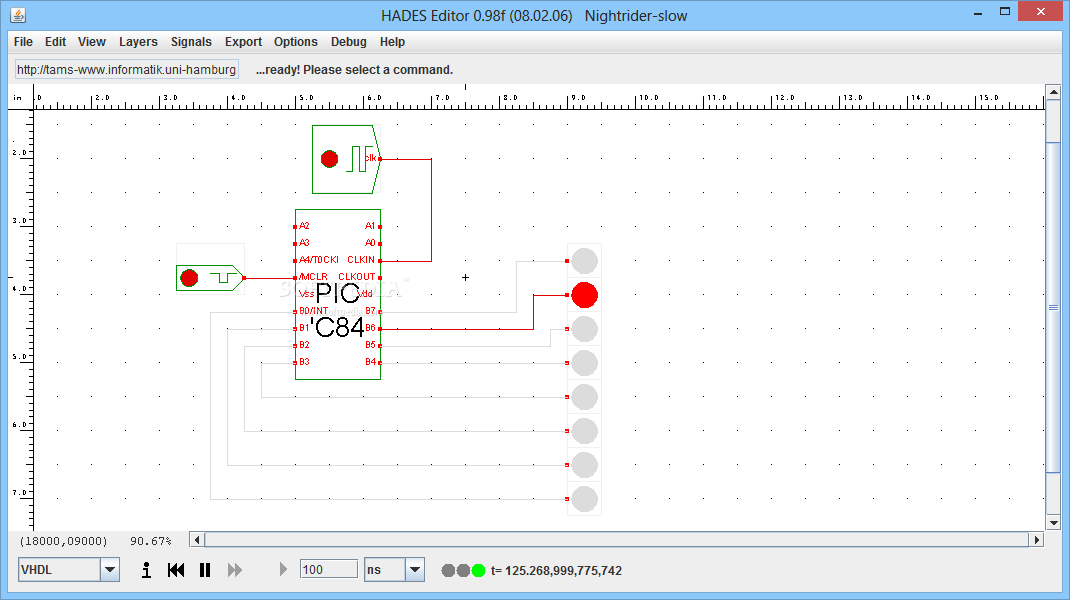Toggle the clock generator's red switch

coord(330,159)
